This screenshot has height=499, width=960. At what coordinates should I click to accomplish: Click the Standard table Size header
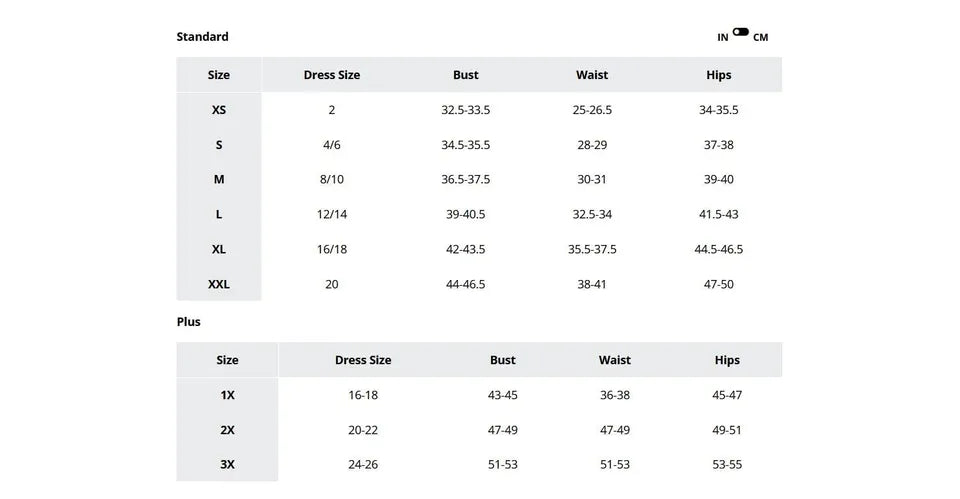click(219, 75)
